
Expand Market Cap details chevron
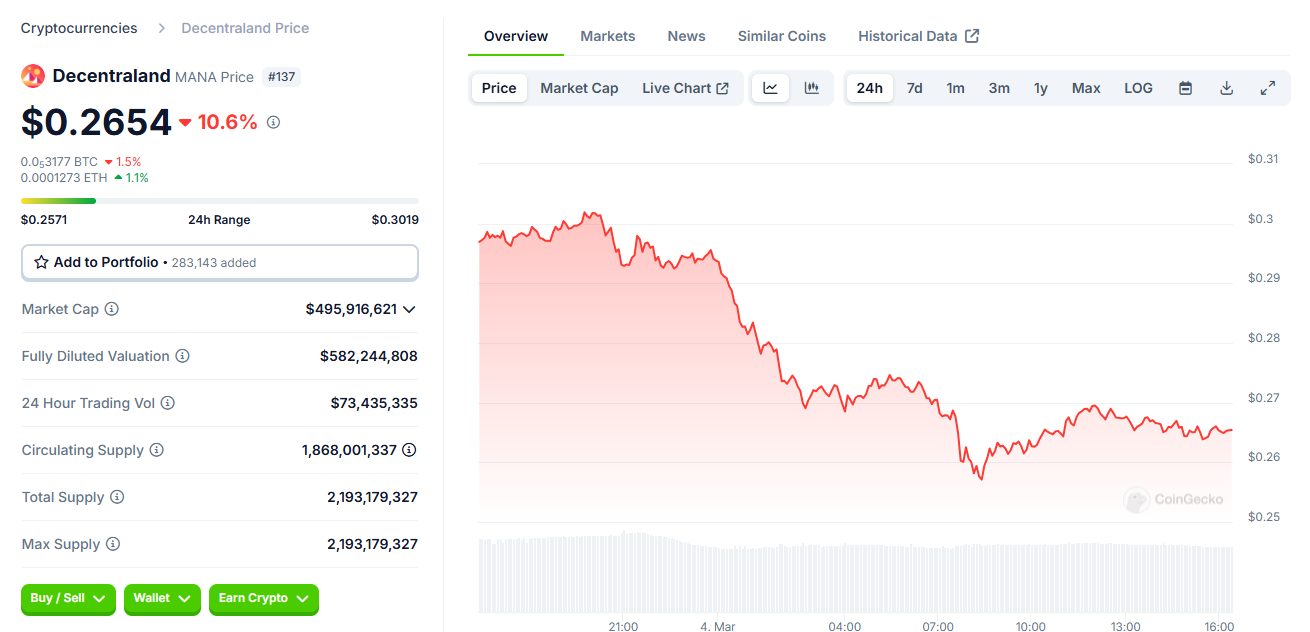pos(408,309)
